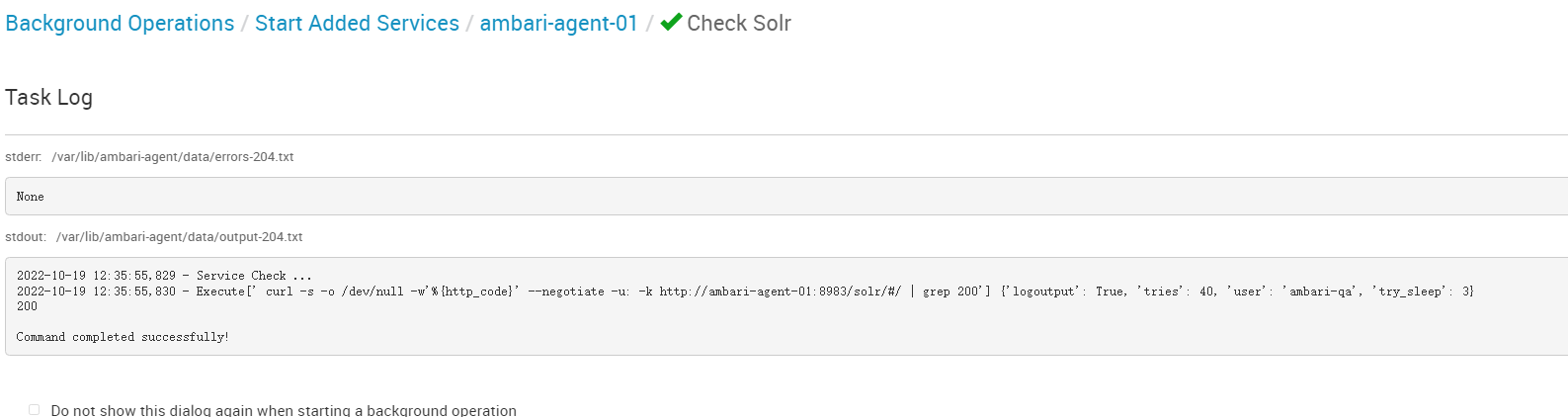
Task: Click the 'Command completed successfully!' line
Action: point(123,337)
